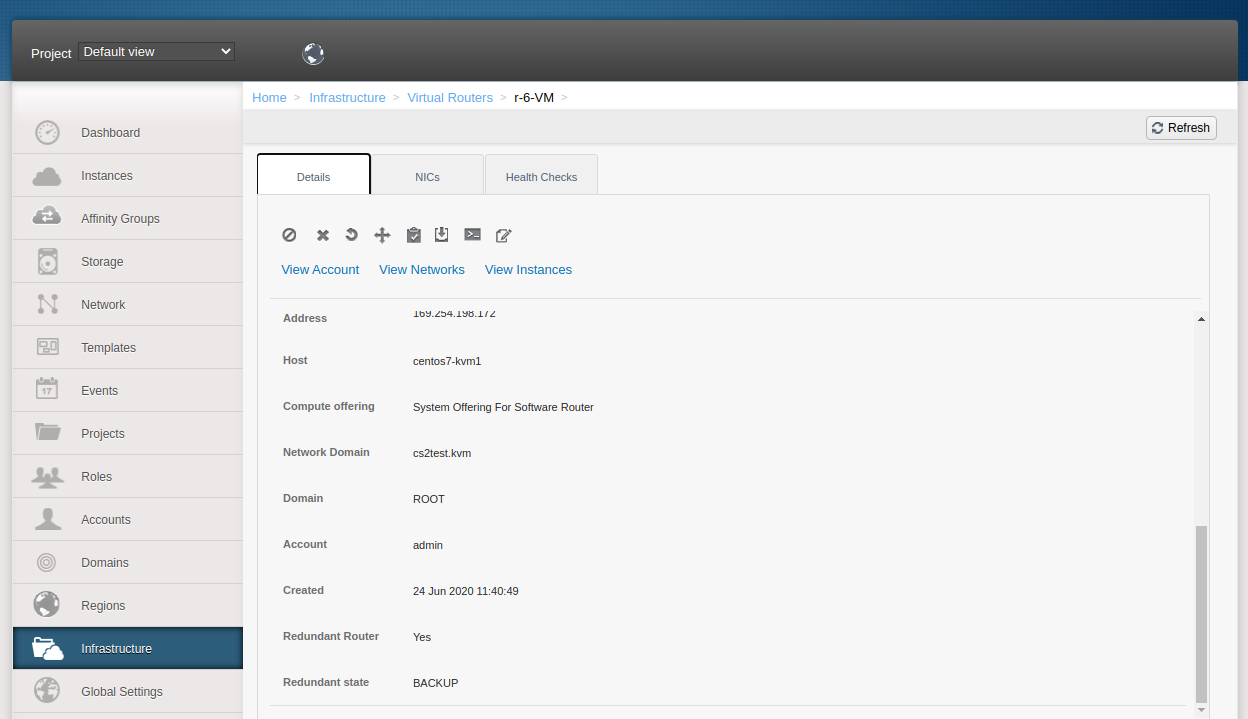1248x719 pixels.
Task: Navigate to Network section
Action: pyautogui.click(x=127, y=304)
